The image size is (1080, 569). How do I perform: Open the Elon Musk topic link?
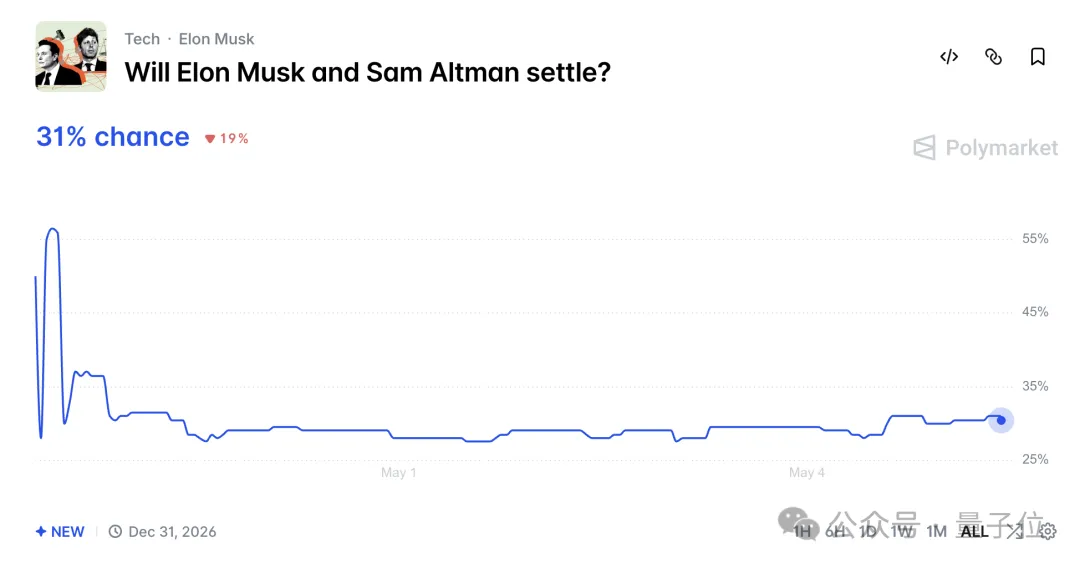[216, 39]
